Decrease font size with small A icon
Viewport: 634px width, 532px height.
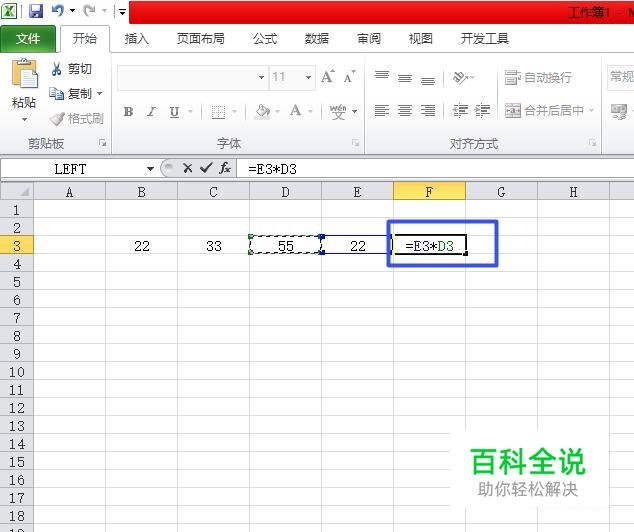(x=349, y=76)
